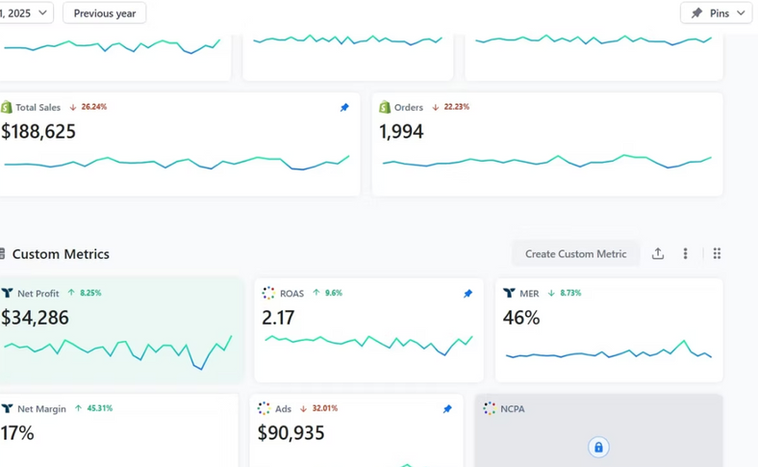This screenshot has height=467, width=758.
Task: Toggle pin on the Ads card
Action: point(447,409)
